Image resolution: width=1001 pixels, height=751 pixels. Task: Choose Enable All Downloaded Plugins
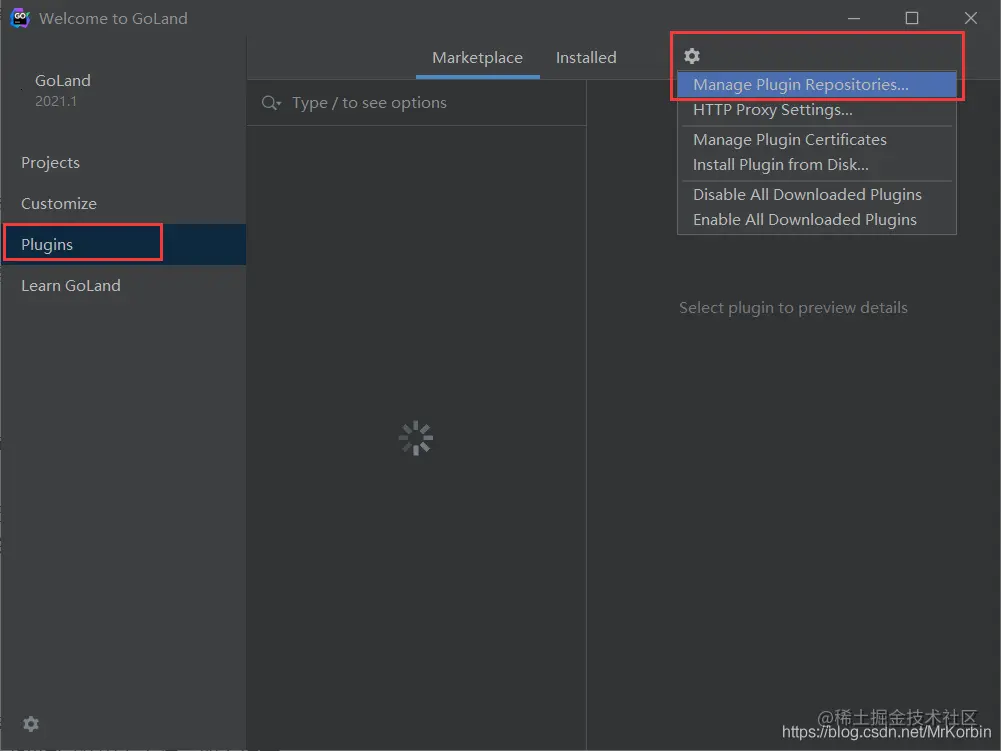(x=817, y=220)
